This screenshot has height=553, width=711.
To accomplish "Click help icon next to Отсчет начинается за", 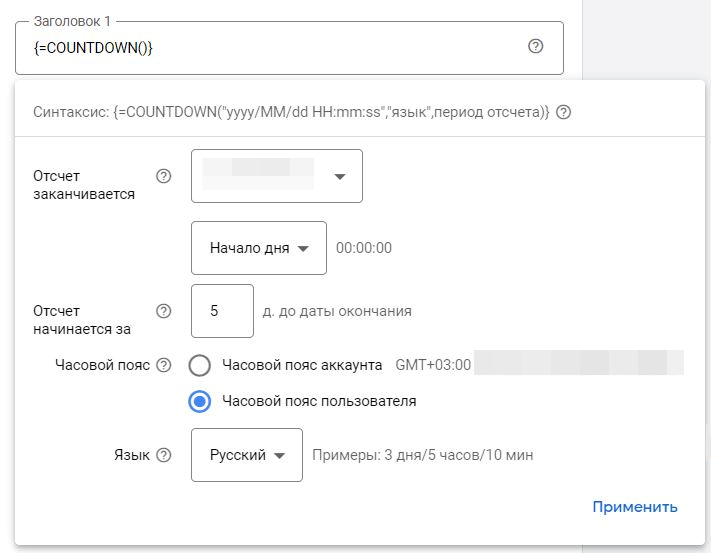I will [164, 311].
